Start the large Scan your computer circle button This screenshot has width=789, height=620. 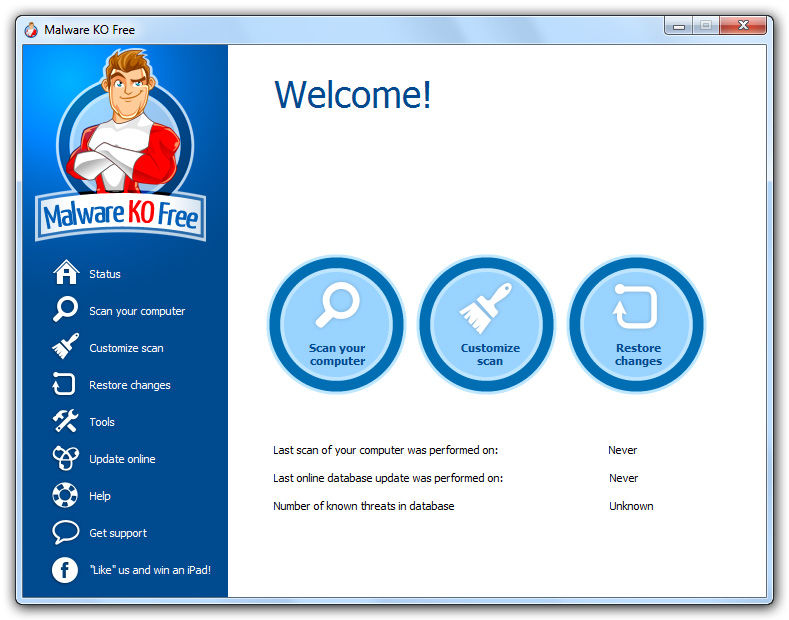337,324
